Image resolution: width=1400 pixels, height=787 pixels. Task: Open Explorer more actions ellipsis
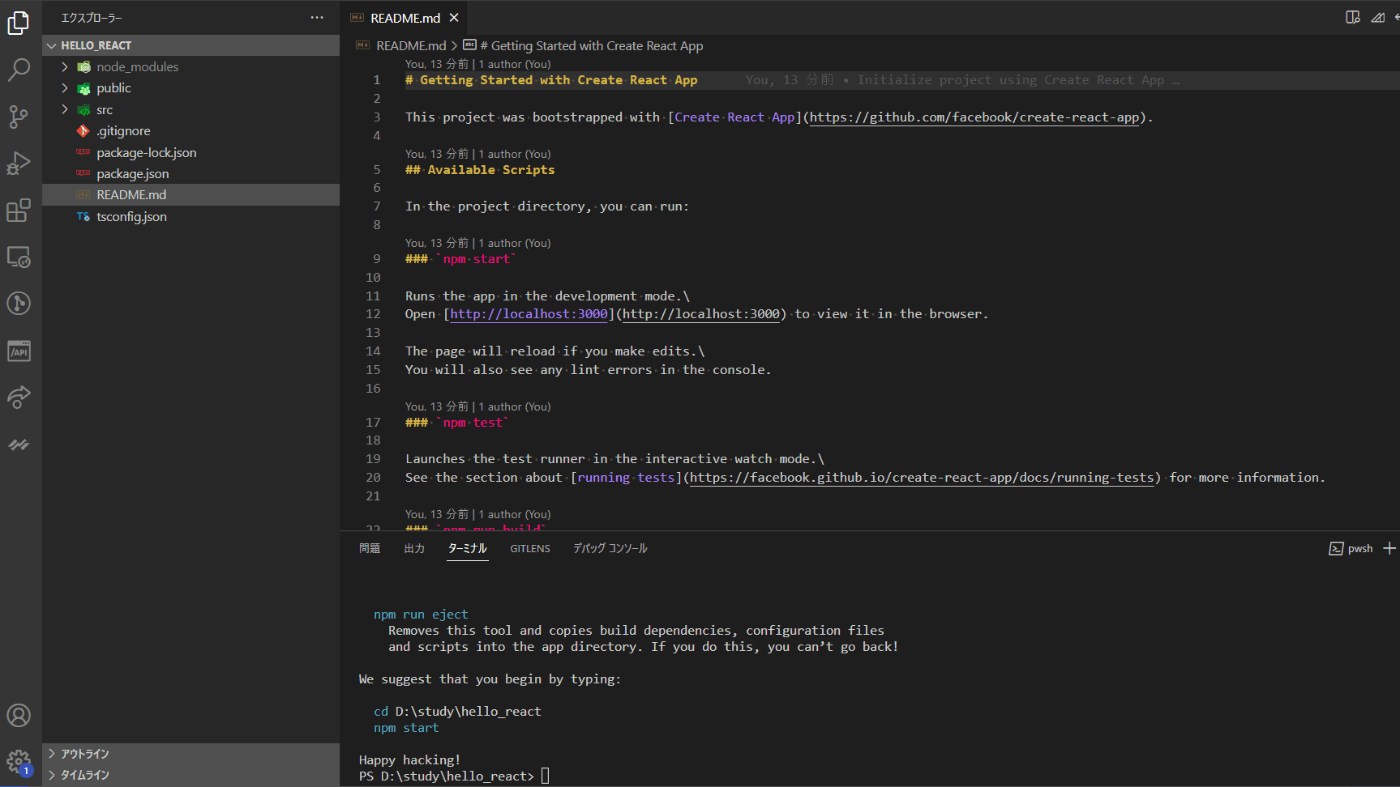point(317,18)
